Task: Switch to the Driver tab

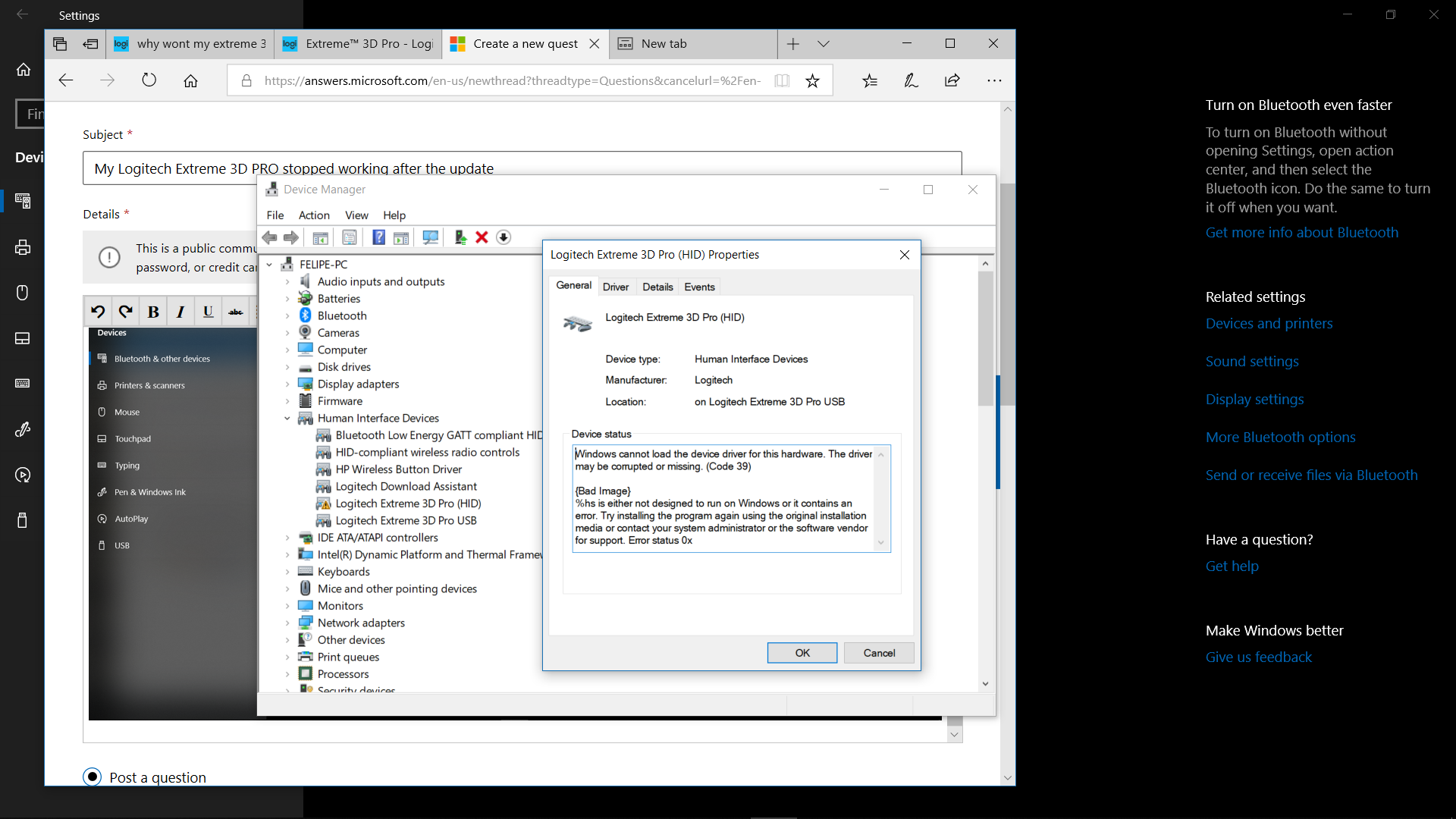Action: pyautogui.click(x=615, y=287)
